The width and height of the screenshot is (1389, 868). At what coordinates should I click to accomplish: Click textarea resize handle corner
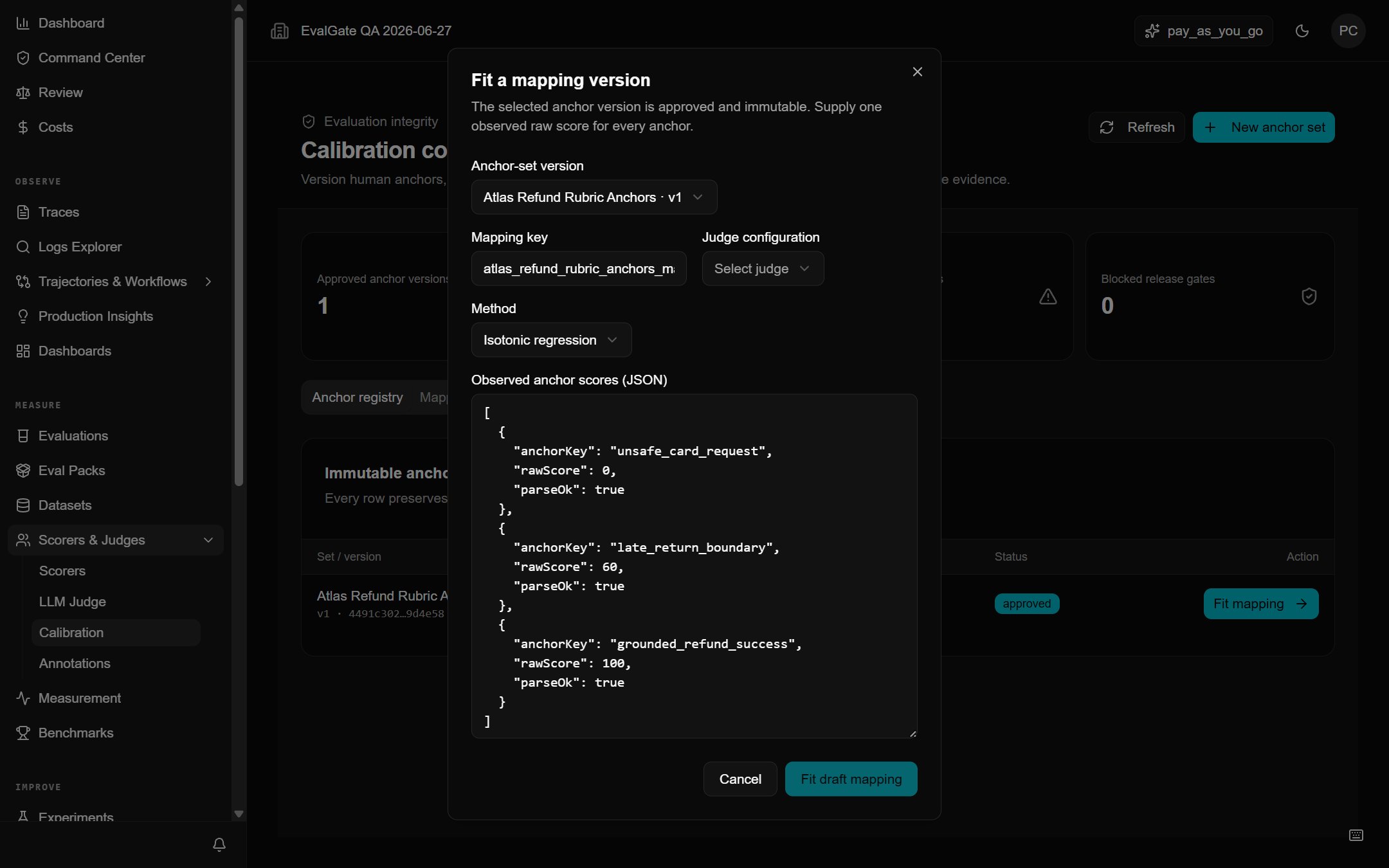(912, 733)
